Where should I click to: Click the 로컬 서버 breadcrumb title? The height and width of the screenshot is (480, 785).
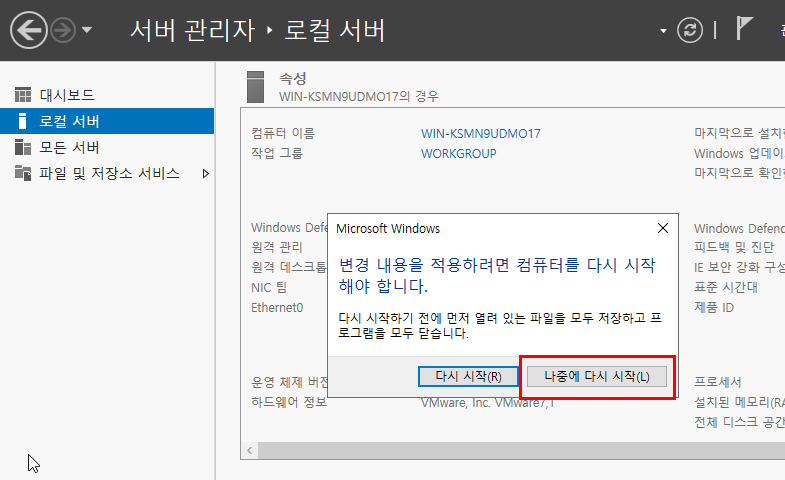pos(334,30)
